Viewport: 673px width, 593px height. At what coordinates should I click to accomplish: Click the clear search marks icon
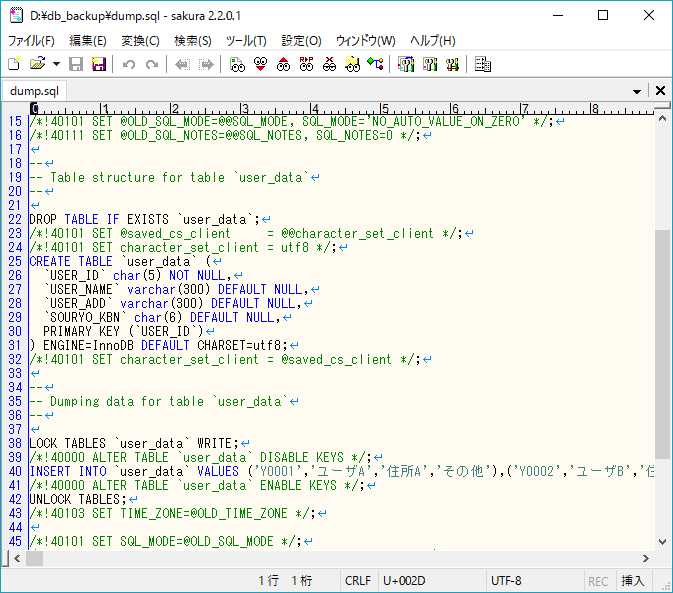330,64
